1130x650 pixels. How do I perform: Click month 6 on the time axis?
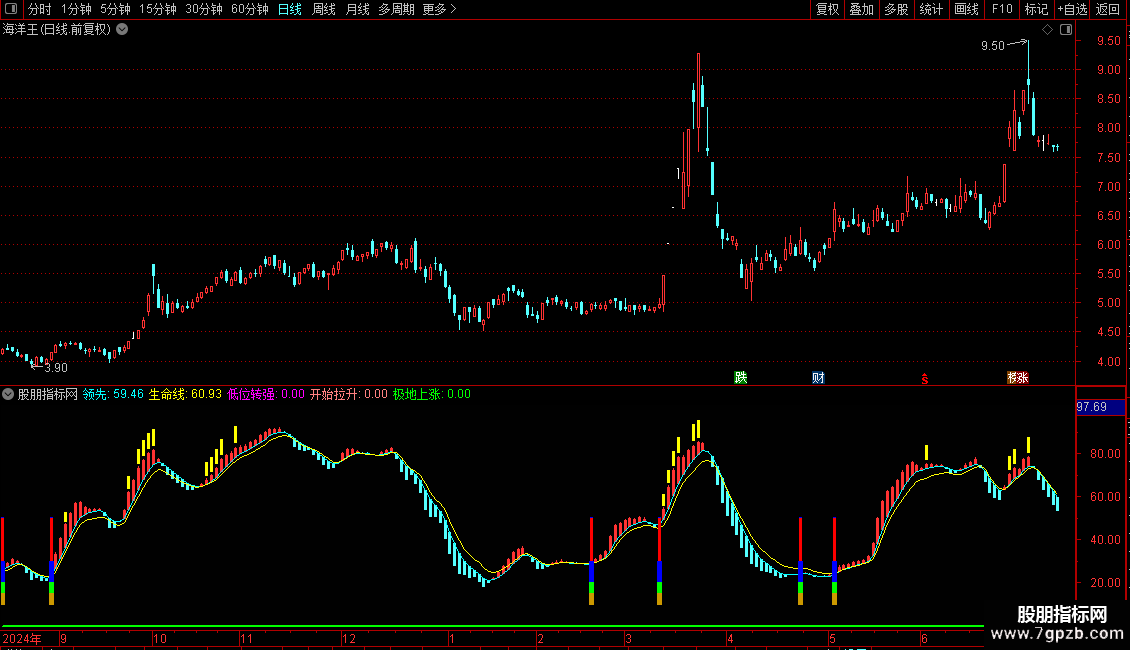(x=925, y=638)
